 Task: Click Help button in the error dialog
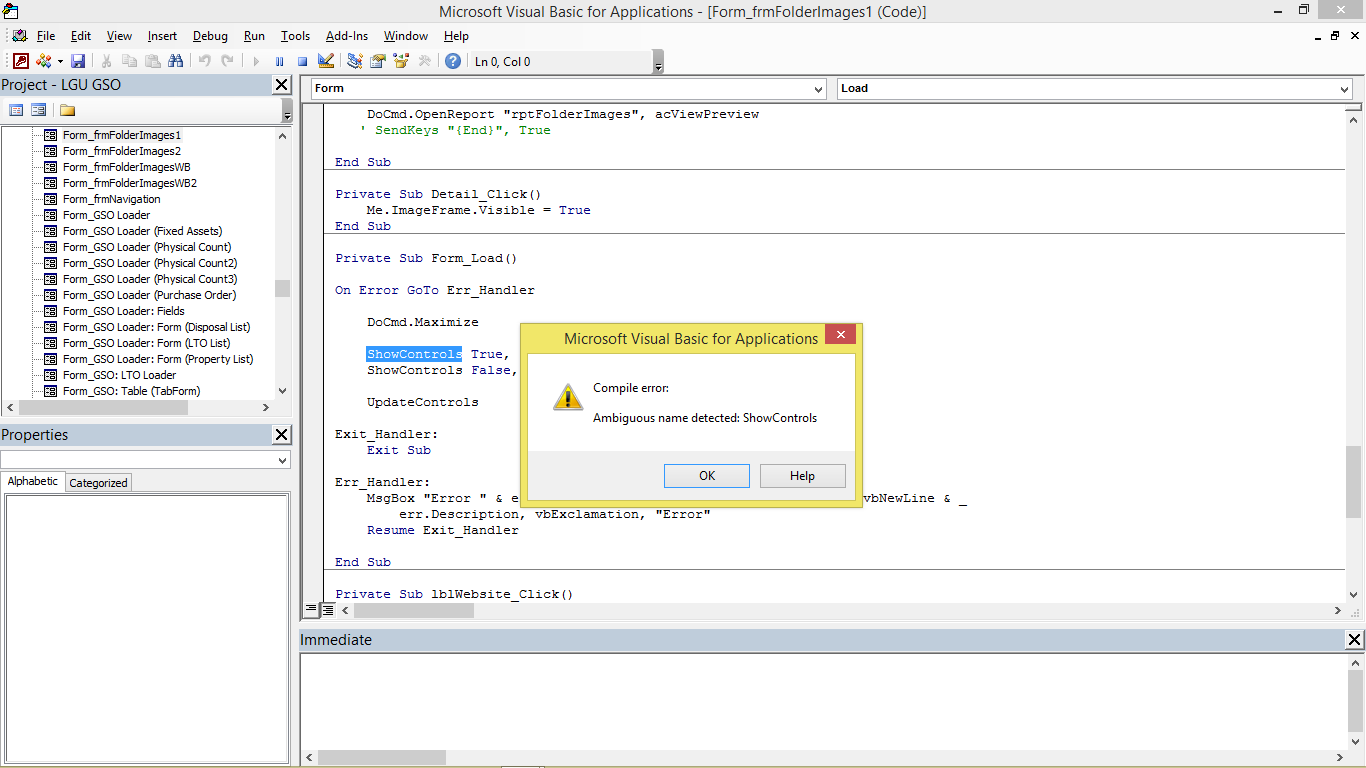pyautogui.click(x=803, y=476)
